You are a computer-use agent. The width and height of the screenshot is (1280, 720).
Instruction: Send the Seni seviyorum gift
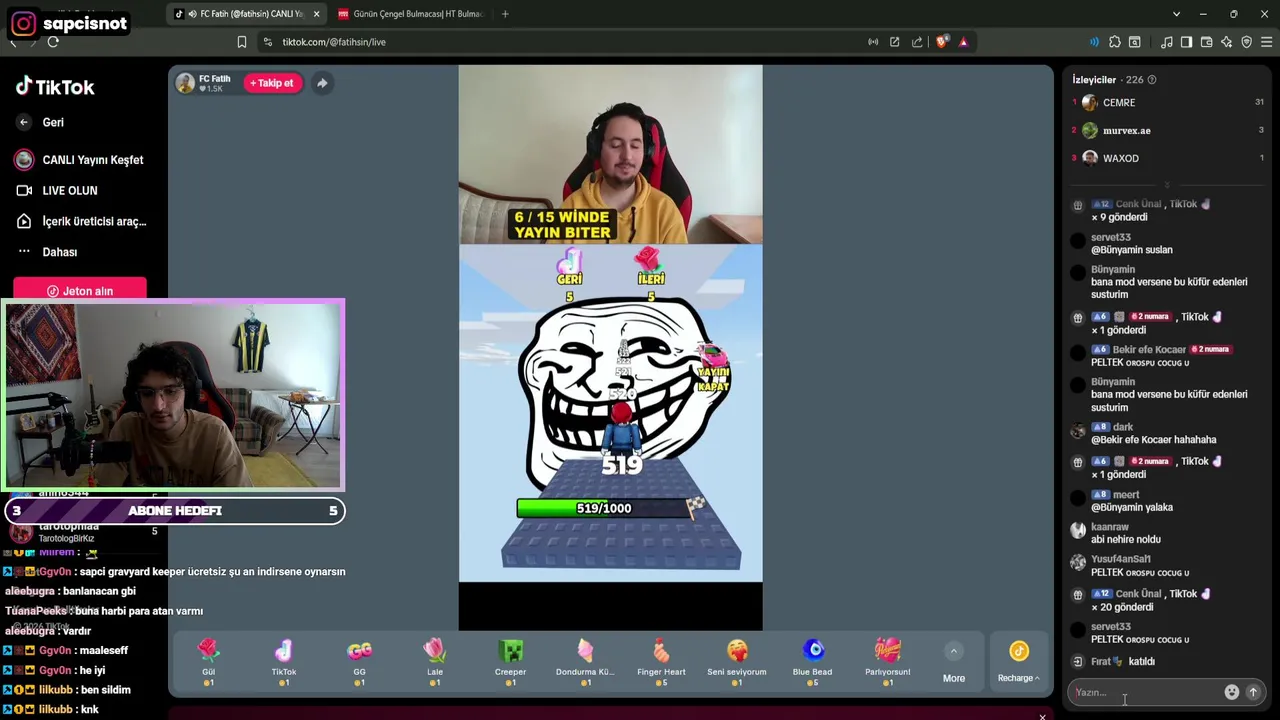737,663
